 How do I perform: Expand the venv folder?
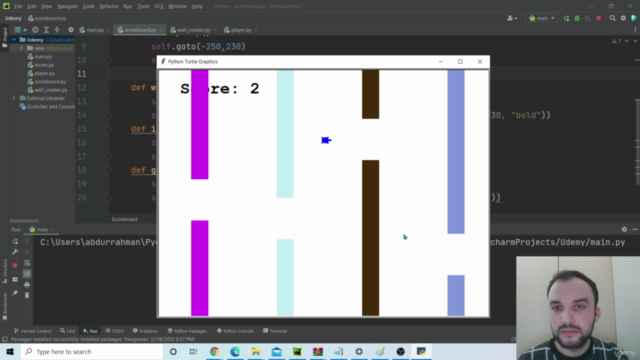[x=21, y=48]
